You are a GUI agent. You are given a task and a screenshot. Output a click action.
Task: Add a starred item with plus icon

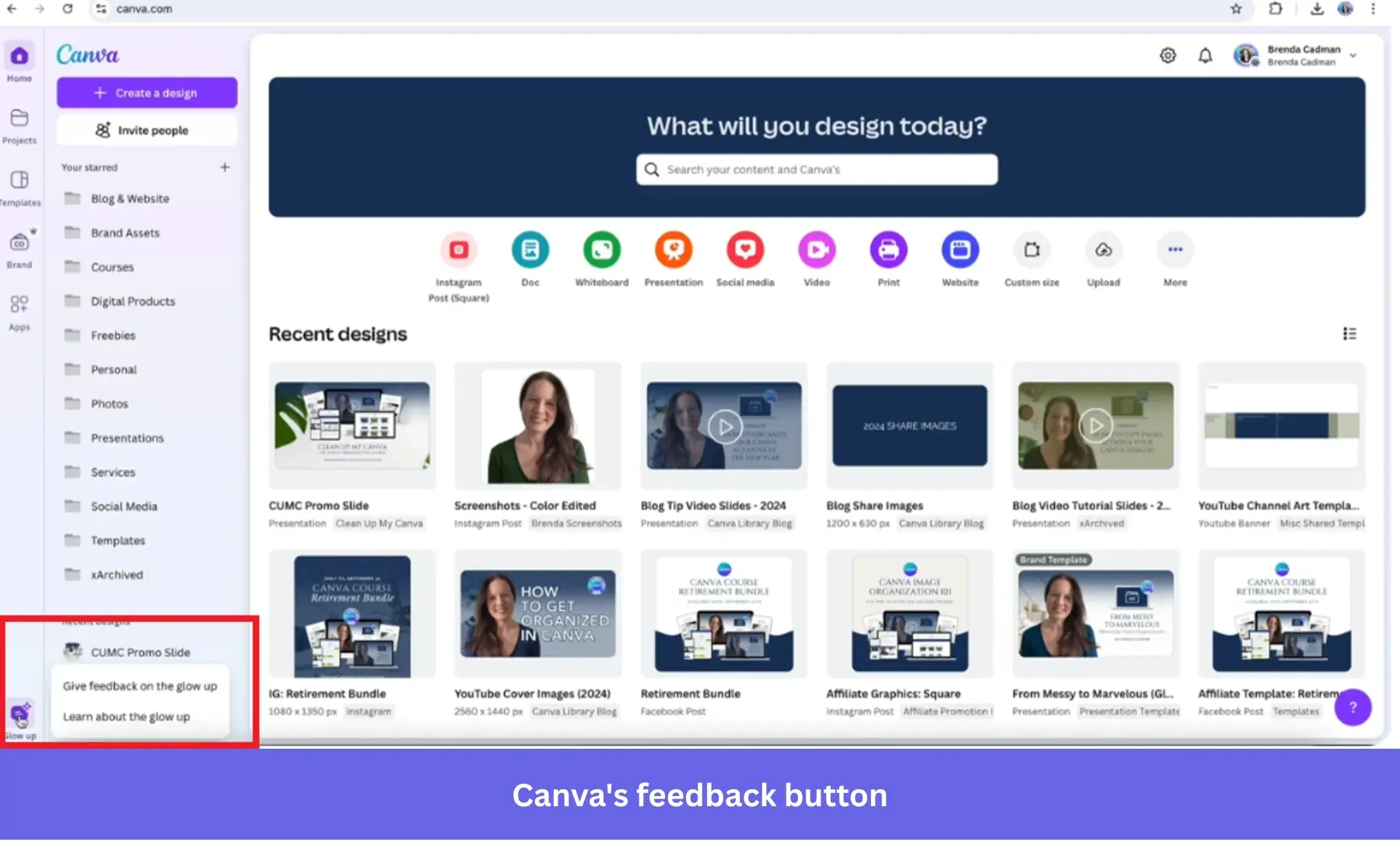click(x=225, y=167)
